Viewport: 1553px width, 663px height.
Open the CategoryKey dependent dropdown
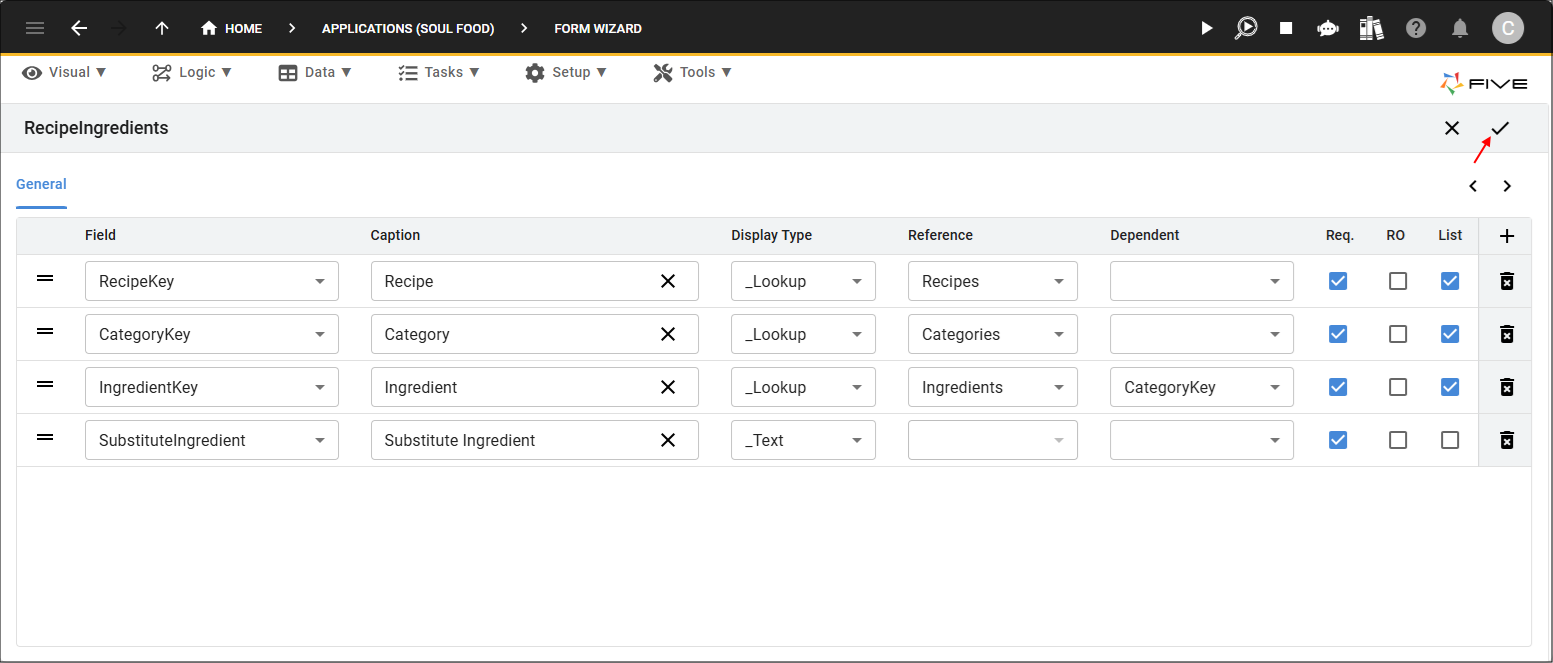pyautogui.click(x=1202, y=387)
